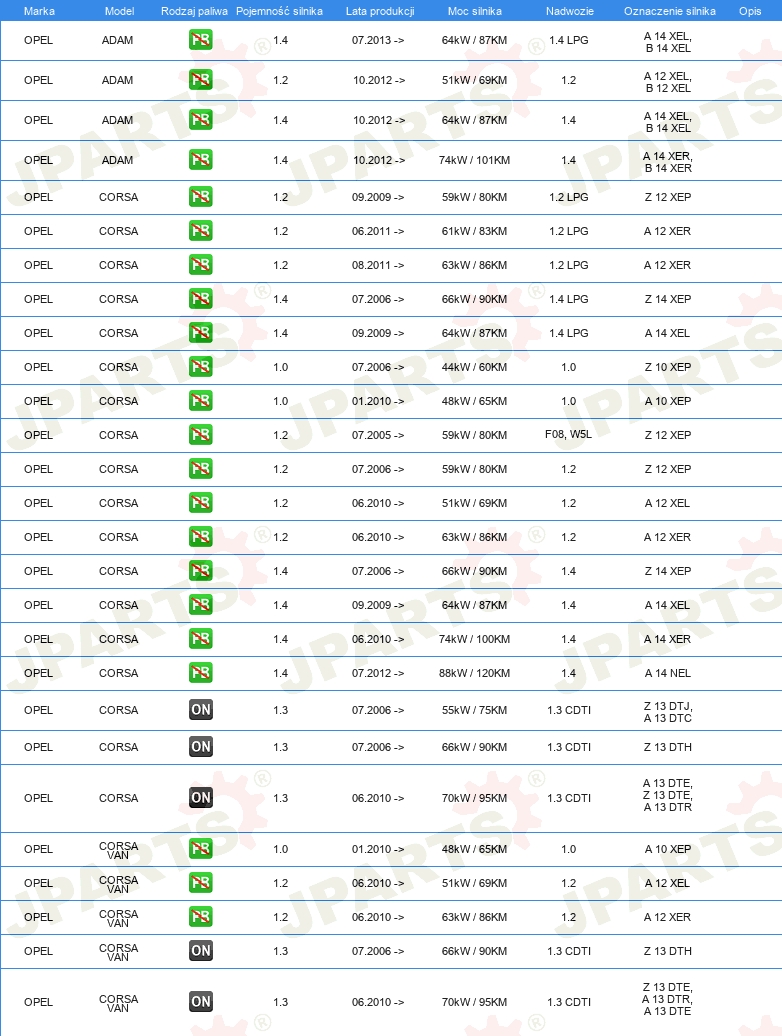Click the 'F08, W5L' body cell
The height and width of the screenshot is (1036, 782).
(x=568, y=435)
